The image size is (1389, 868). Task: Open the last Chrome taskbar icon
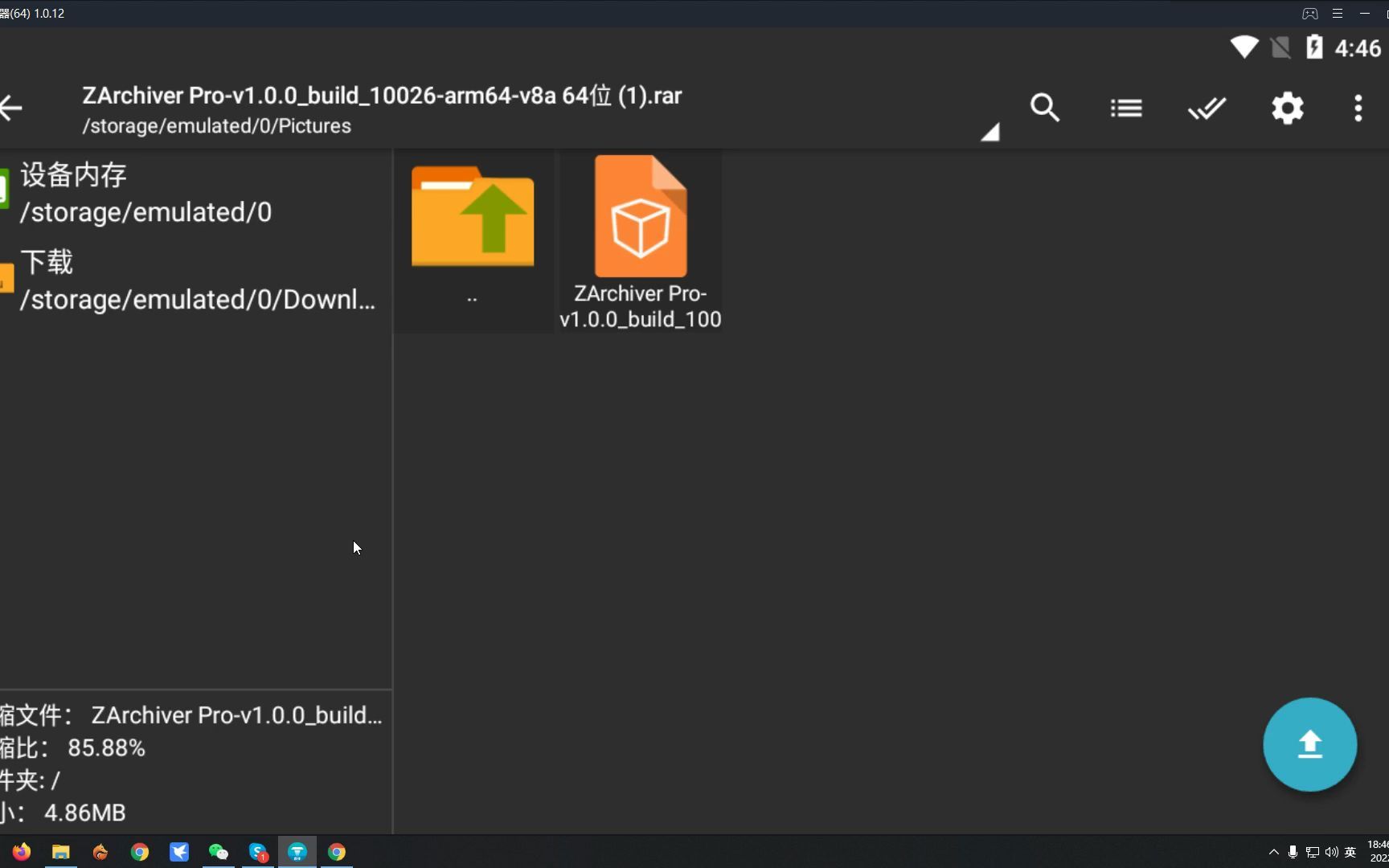point(337,852)
